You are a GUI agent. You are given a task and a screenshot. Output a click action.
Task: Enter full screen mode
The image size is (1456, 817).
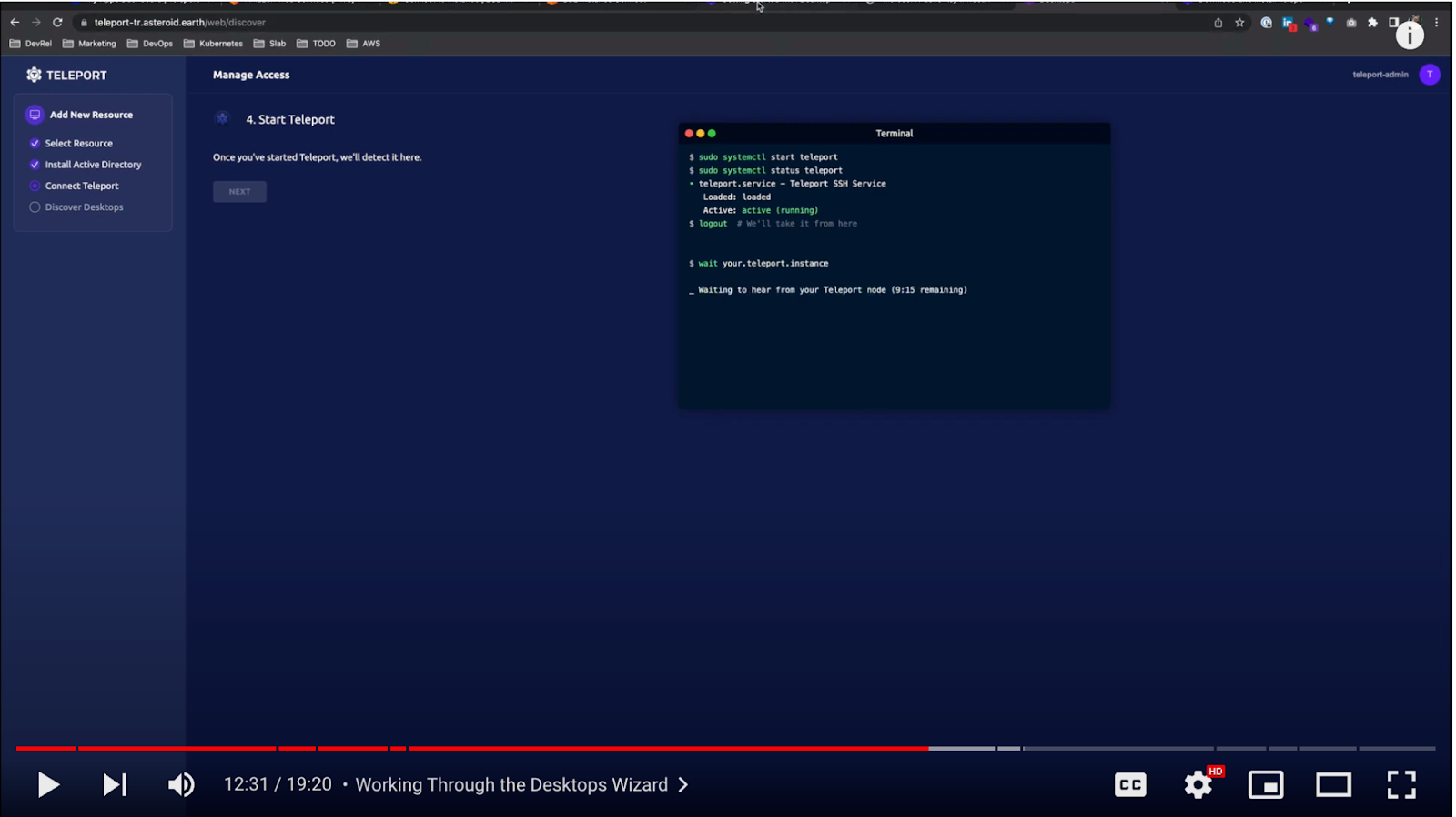1401,784
